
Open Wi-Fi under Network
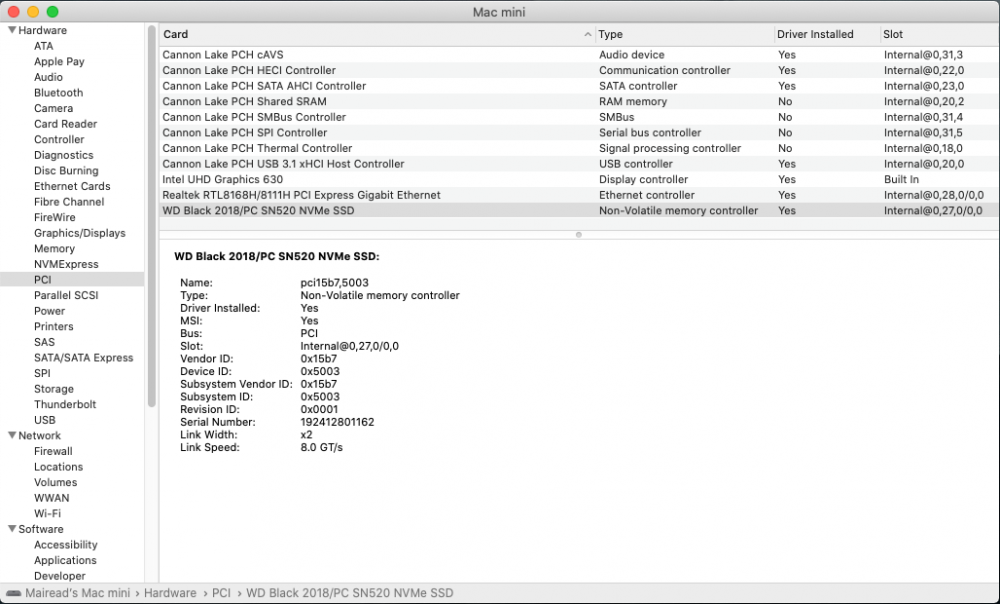point(48,513)
